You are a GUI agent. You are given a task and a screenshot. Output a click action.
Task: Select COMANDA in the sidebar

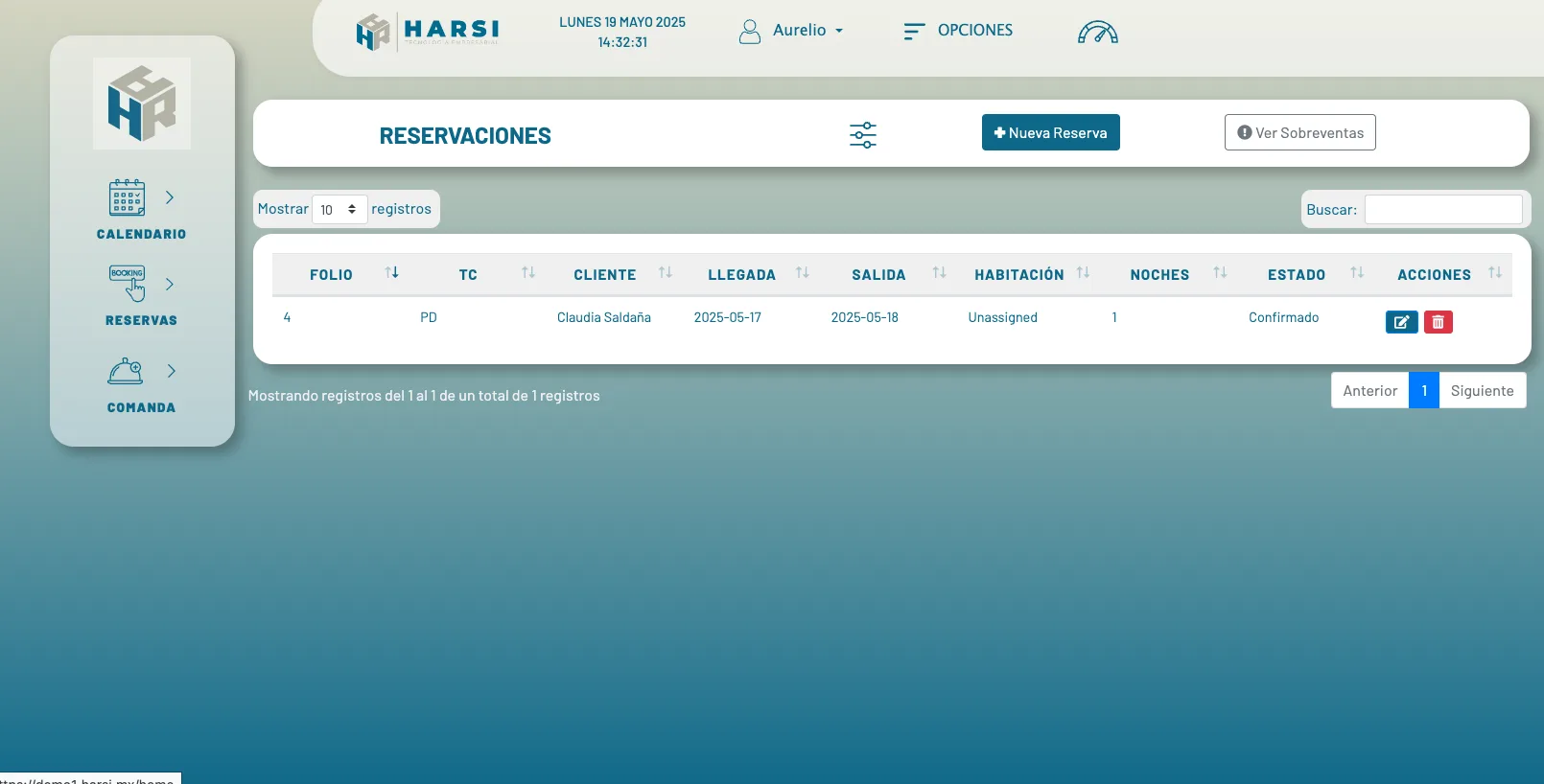point(141,407)
